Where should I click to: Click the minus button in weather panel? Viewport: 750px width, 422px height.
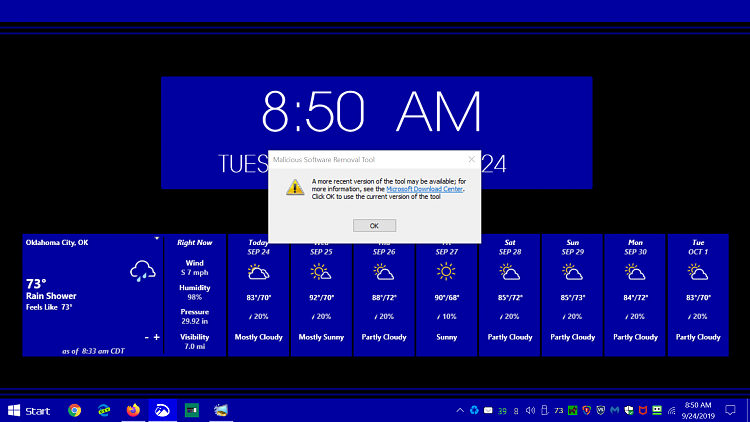pyautogui.click(x=146, y=337)
